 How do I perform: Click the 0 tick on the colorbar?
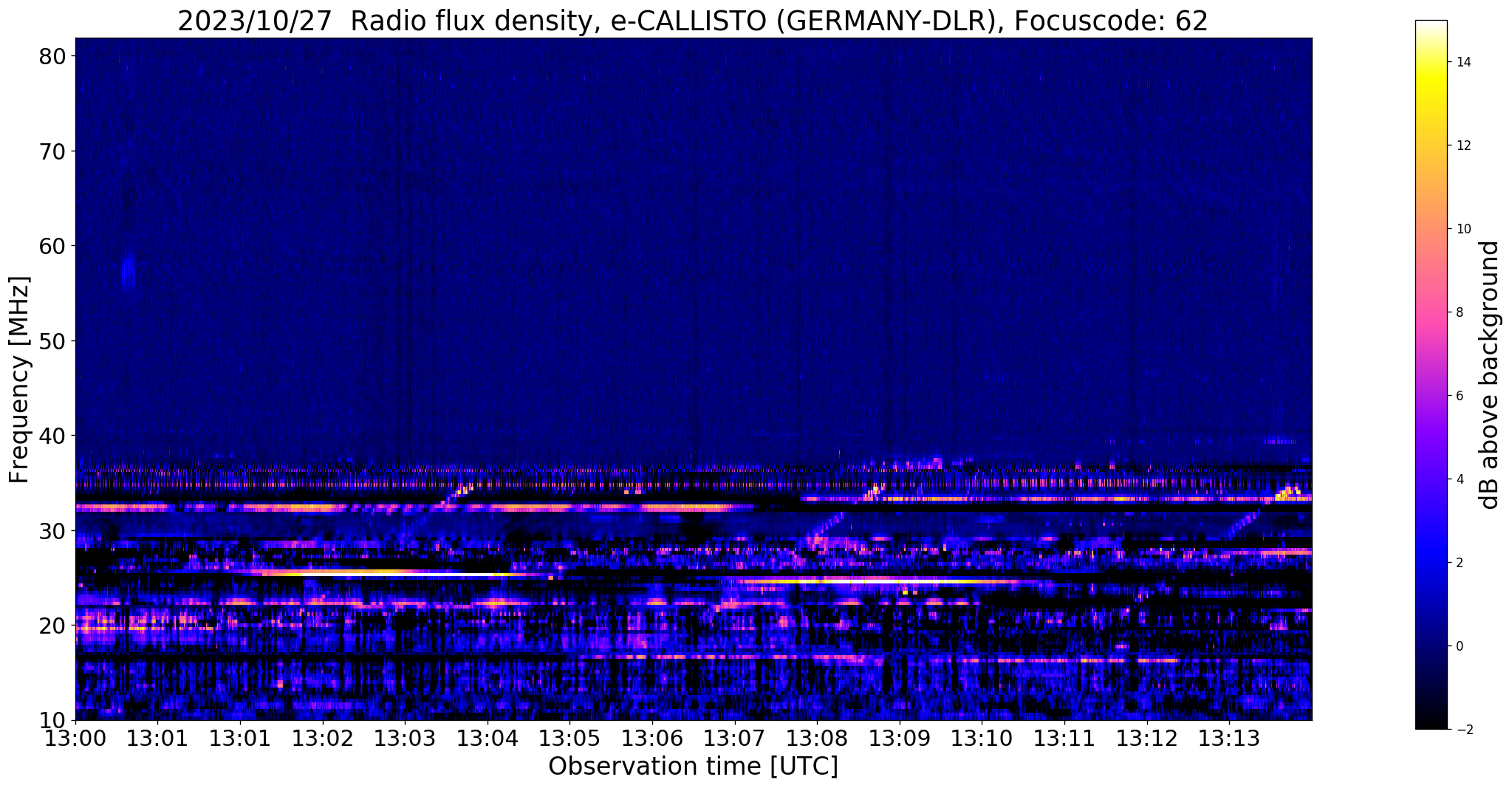(x=1459, y=646)
